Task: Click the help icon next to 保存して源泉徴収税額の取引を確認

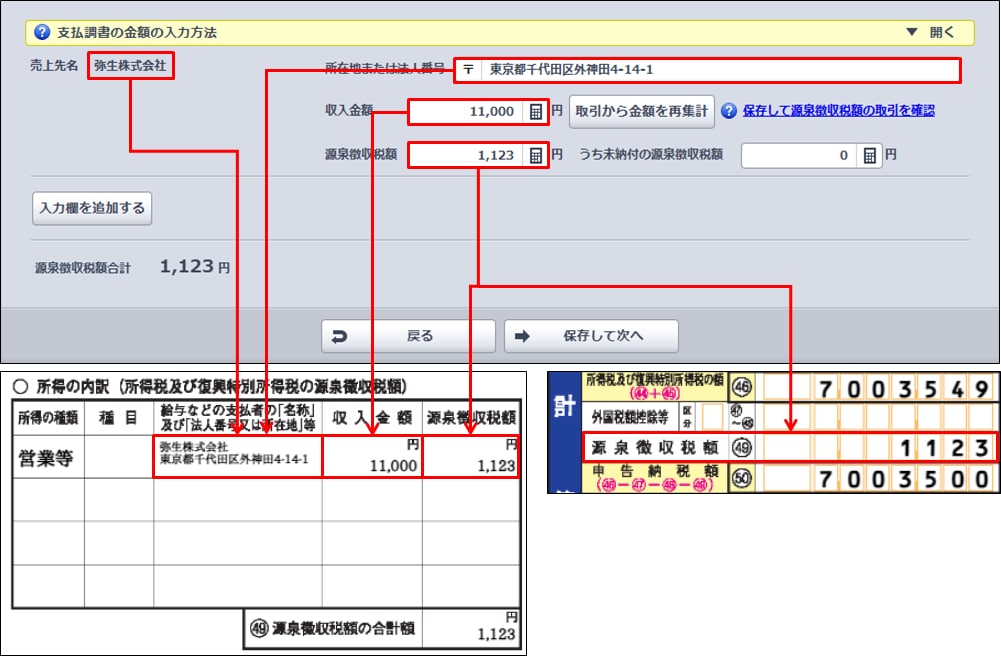Action: coord(729,111)
